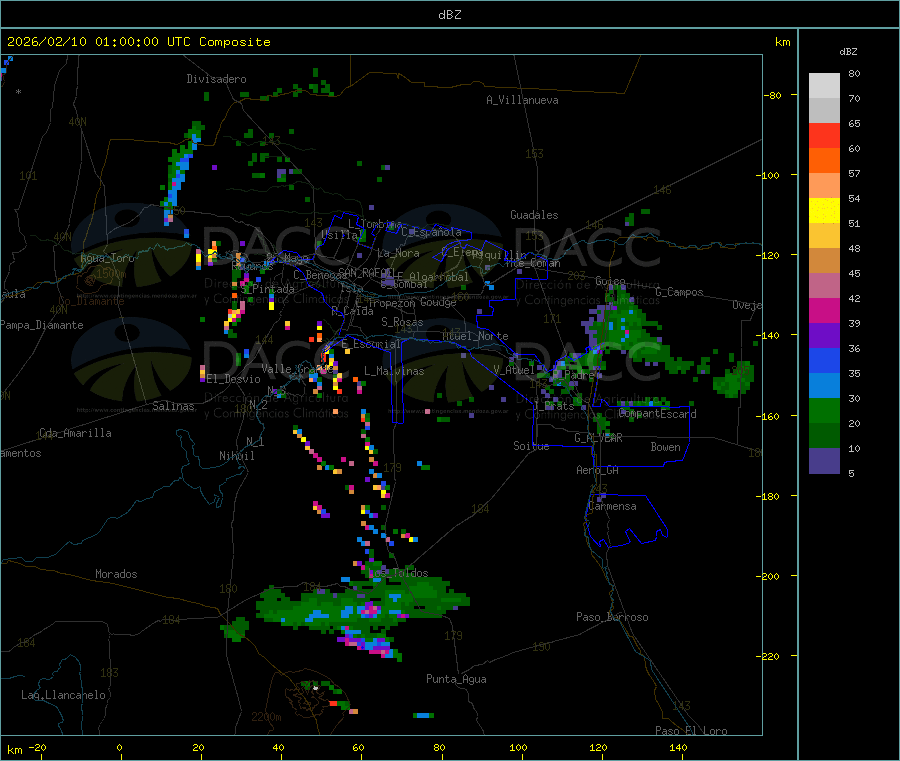
Task: Click the 54 dBZ yellow legend swatch
Action: [824, 211]
